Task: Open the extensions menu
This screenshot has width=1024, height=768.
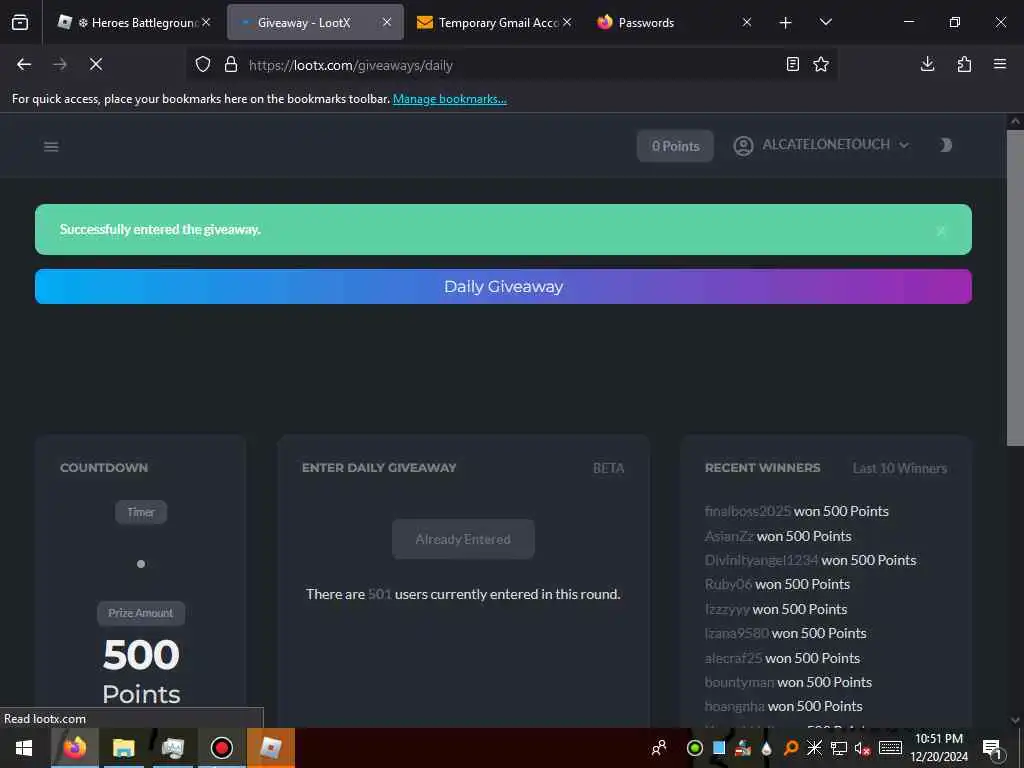Action: (964, 64)
